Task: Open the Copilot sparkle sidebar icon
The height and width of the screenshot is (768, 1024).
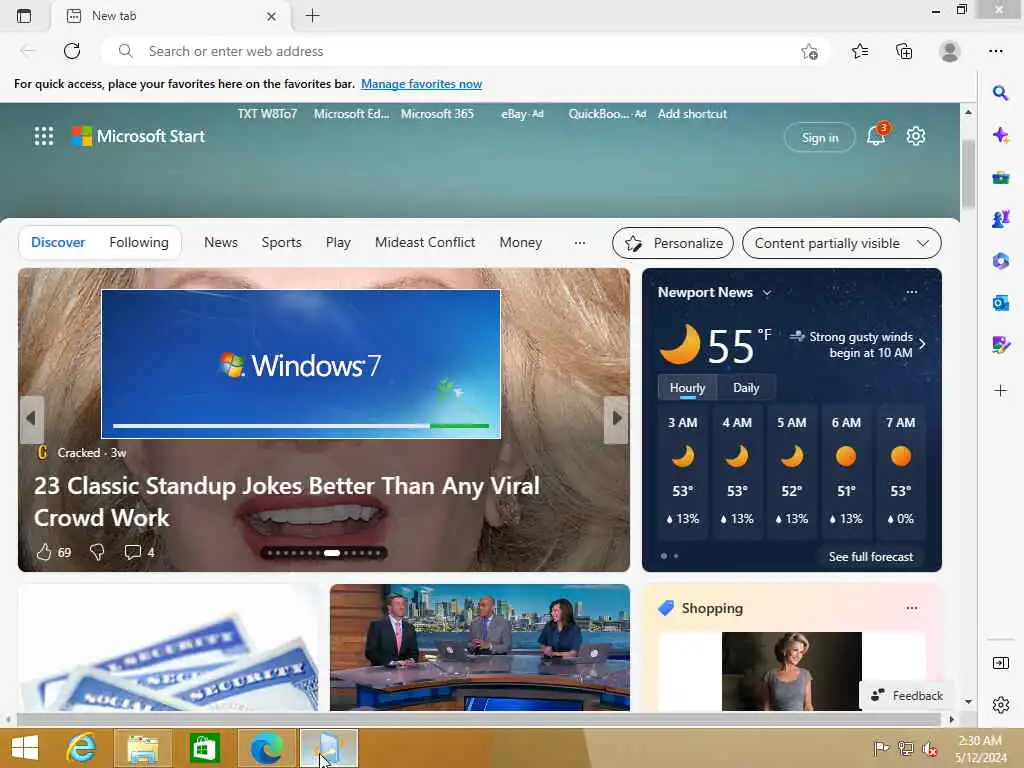Action: point(1000,135)
